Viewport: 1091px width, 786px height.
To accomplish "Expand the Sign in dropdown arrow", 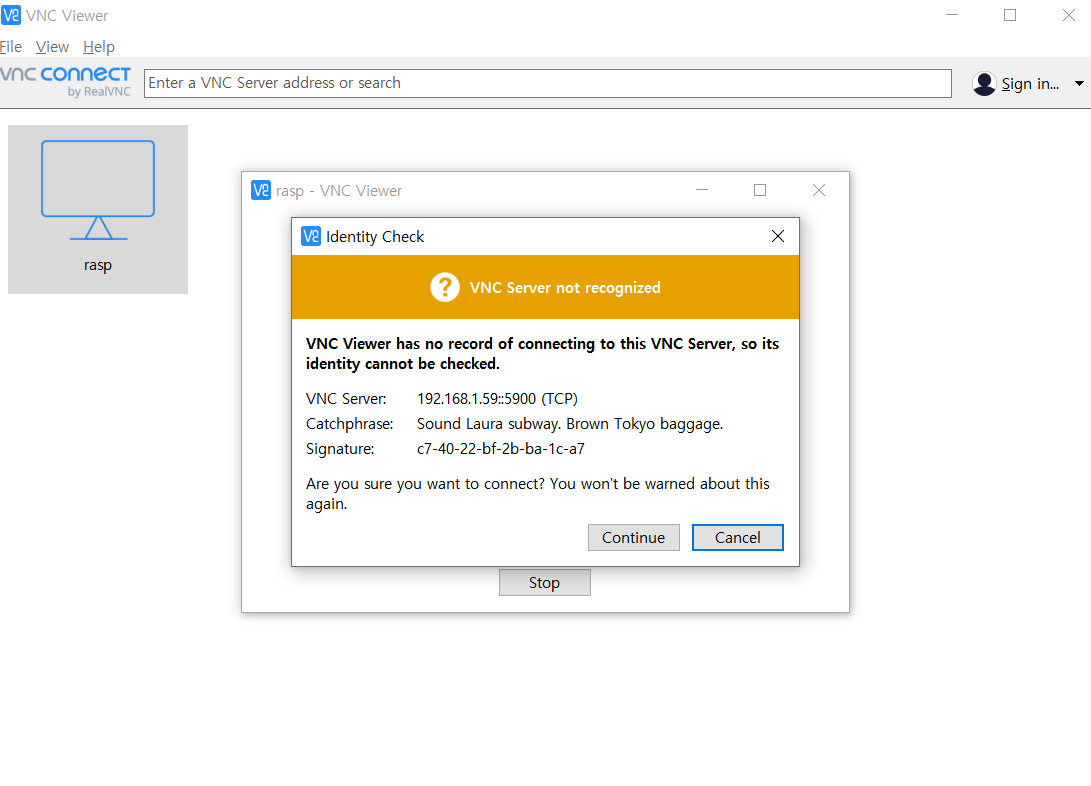I will [x=1079, y=83].
